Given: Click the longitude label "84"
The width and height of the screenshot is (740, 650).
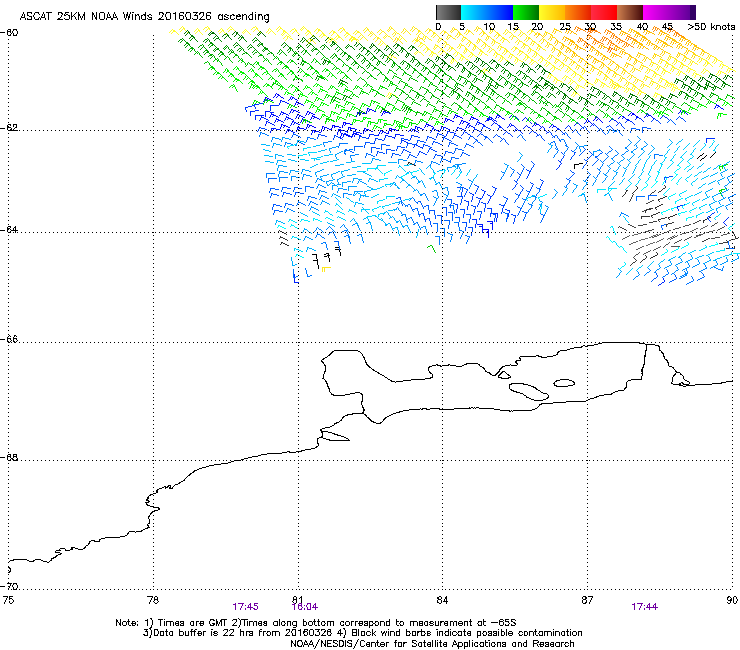Looking at the screenshot, I should [x=442, y=600].
